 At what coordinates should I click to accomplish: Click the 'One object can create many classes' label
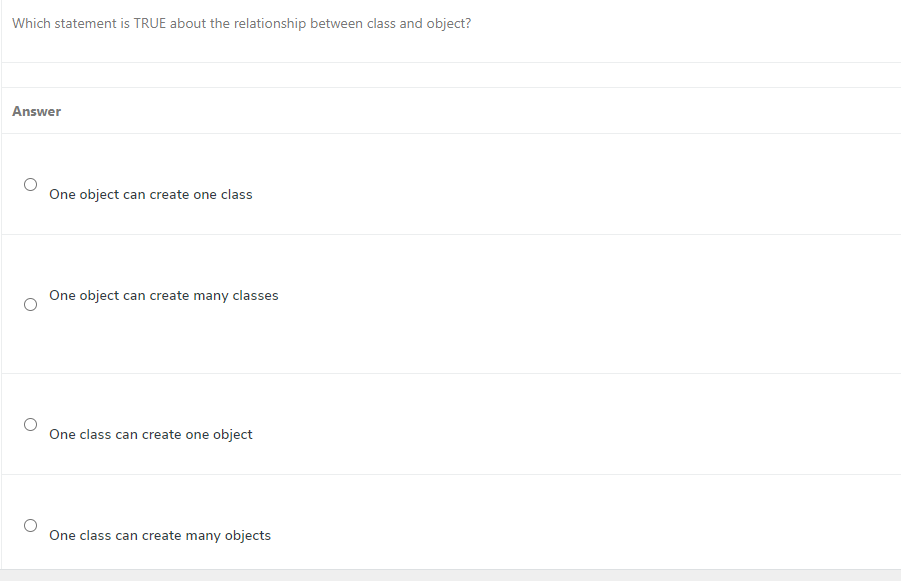[x=164, y=296]
